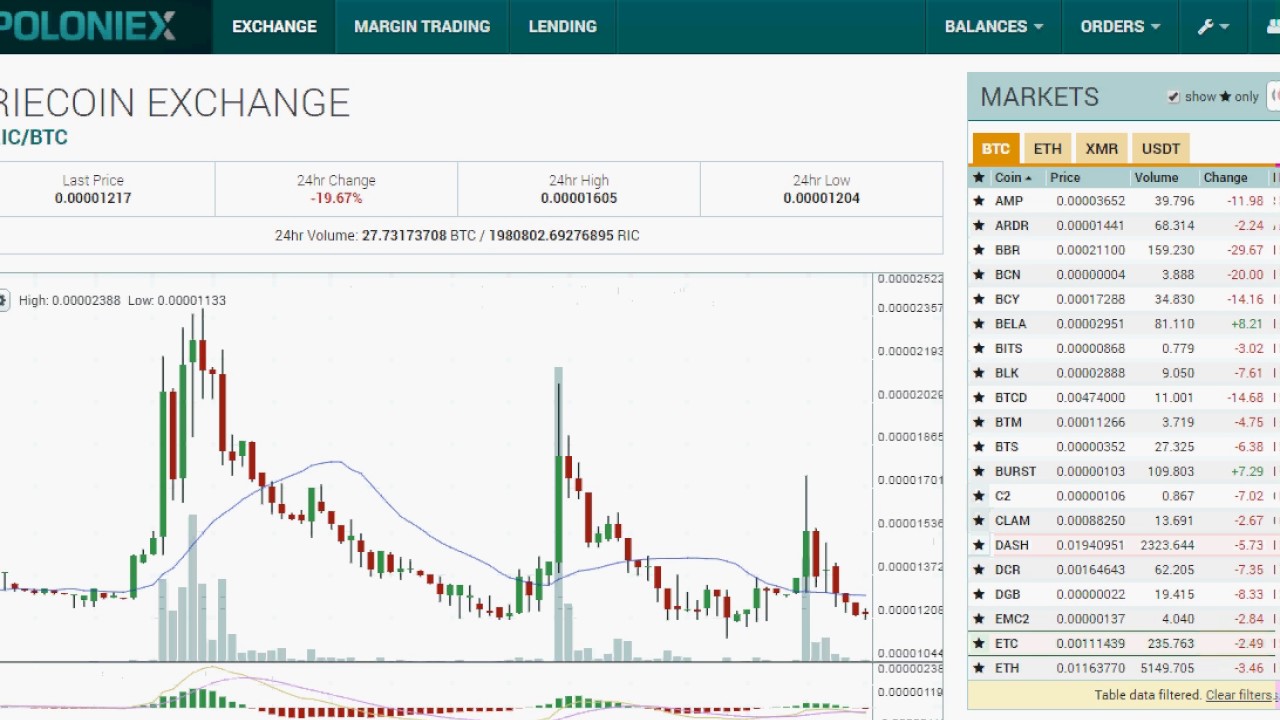Star the BTCD market row

click(x=979, y=398)
